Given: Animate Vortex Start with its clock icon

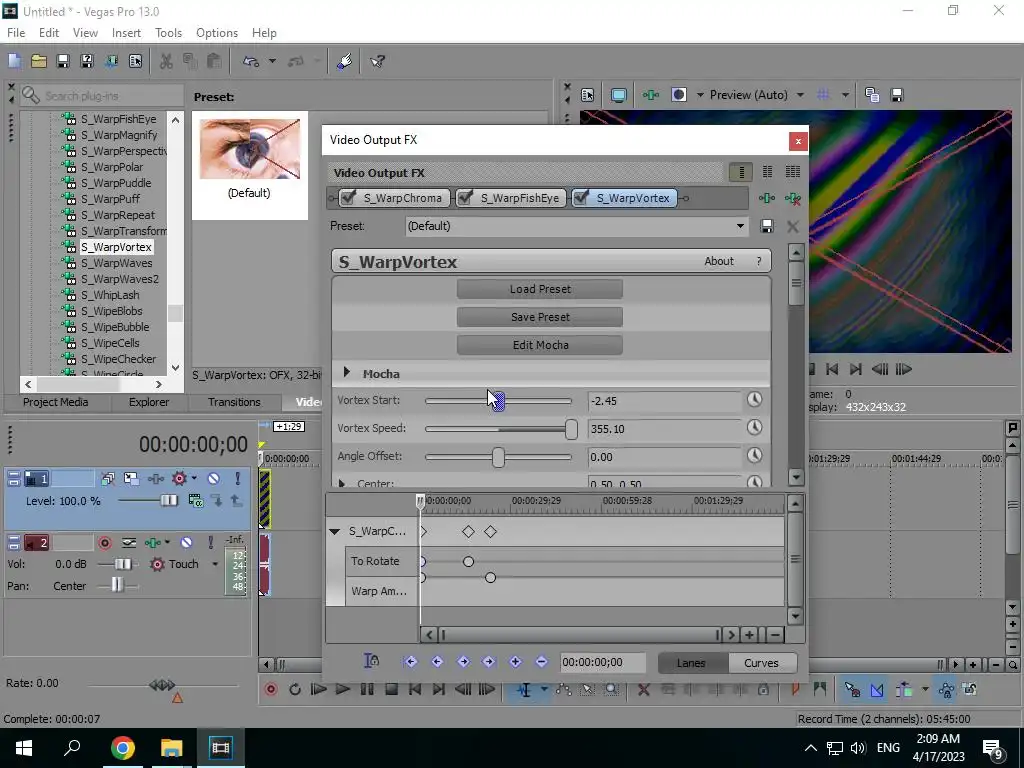Looking at the screenshot, I should tap(754, 400).
